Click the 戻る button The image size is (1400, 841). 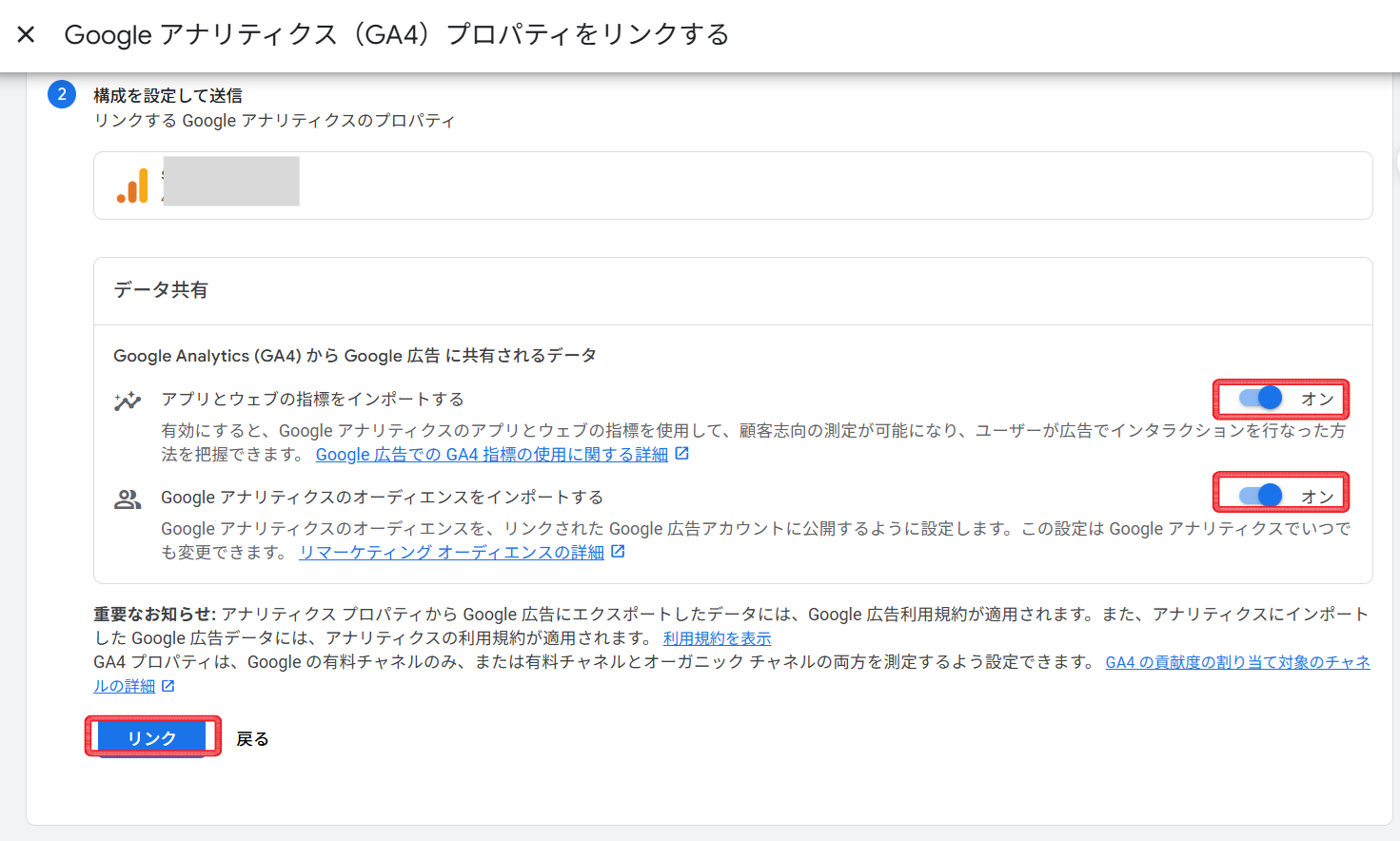[x=252, y=738]
